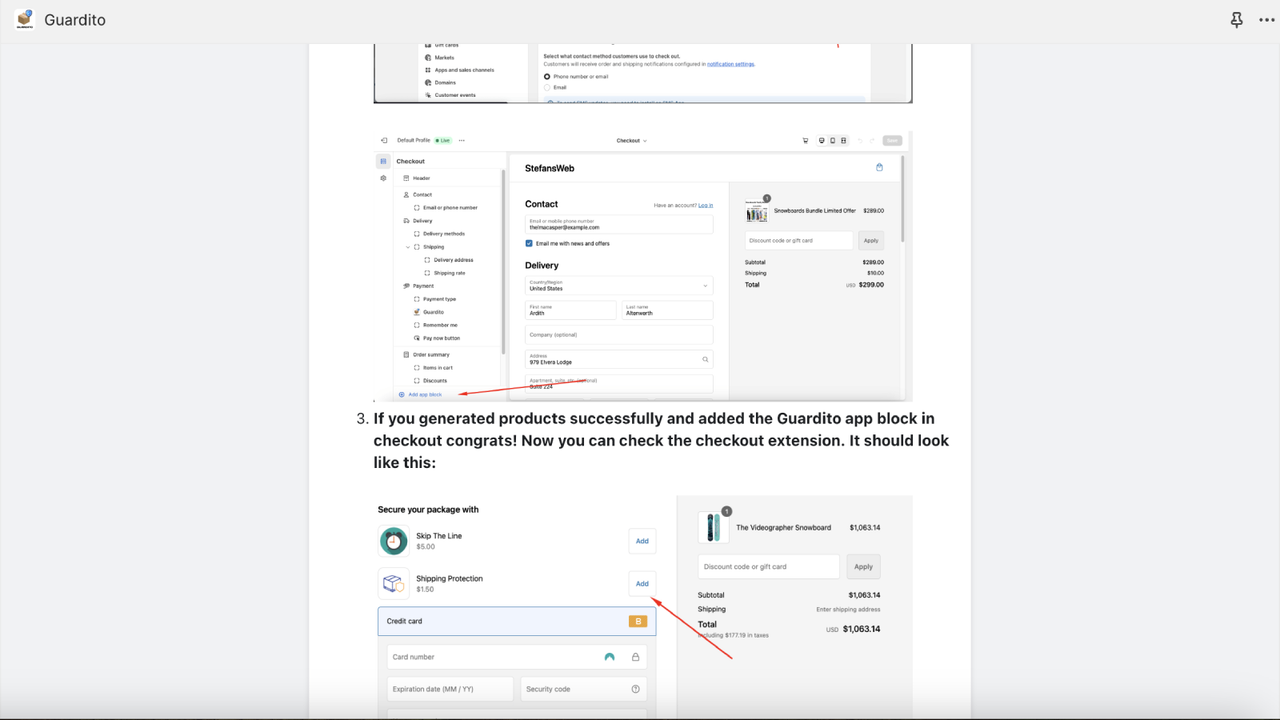The height and width of the screenshot is (720, 1280).
Task: Select mobile preview icon in editor toolbar
Action: tap(832, 140)
